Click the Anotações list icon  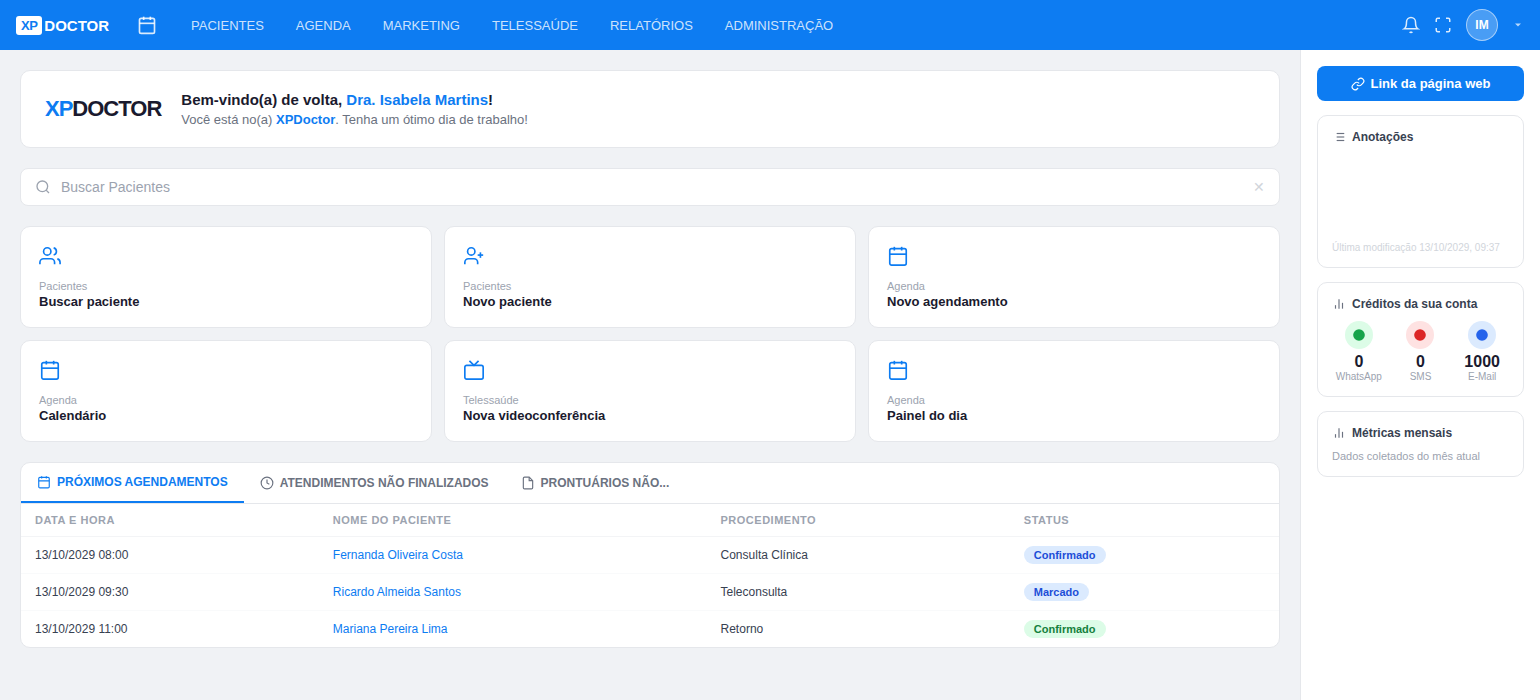(1340, 137)
